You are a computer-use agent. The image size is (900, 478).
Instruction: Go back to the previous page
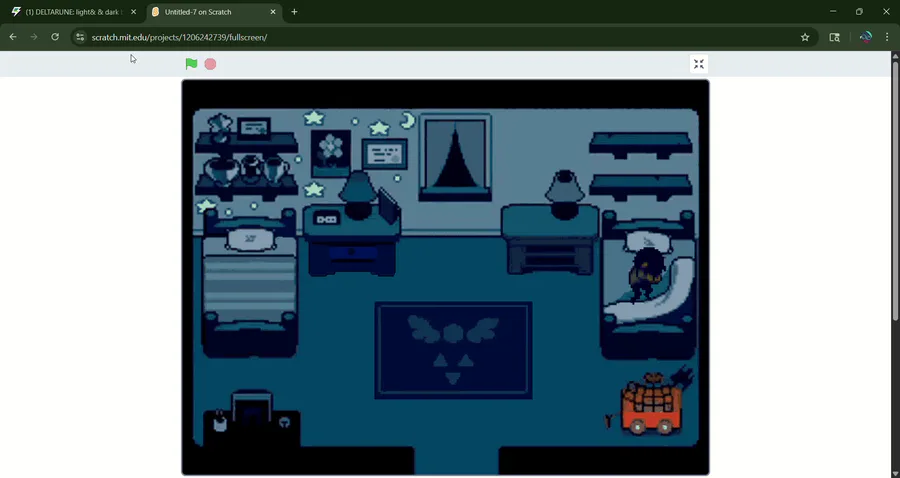tap(13, 37)
